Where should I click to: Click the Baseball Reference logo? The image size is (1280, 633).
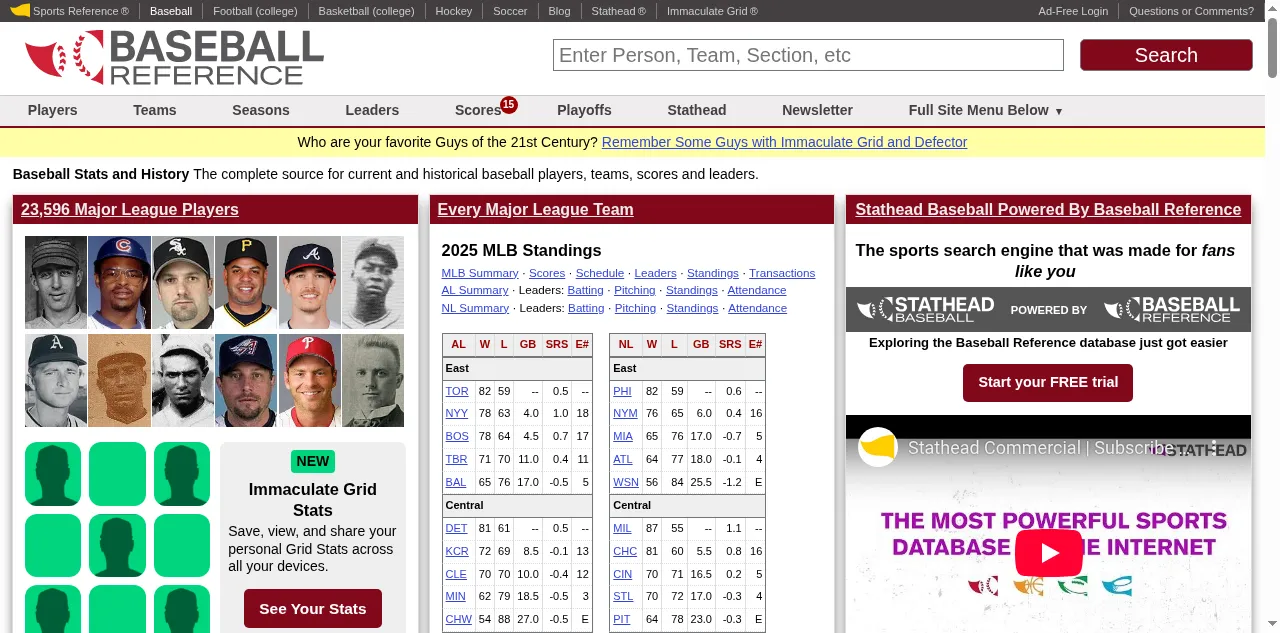coord(174,57)
